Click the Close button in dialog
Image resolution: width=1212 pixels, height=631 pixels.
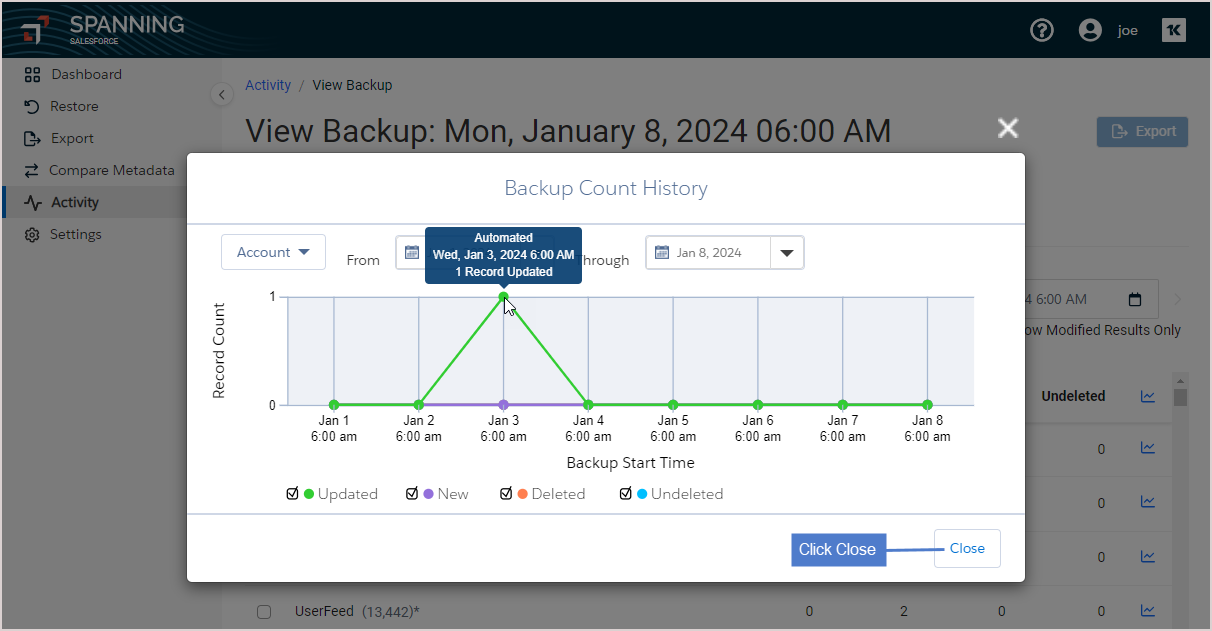pyautogui.click(x=967, y=548)
